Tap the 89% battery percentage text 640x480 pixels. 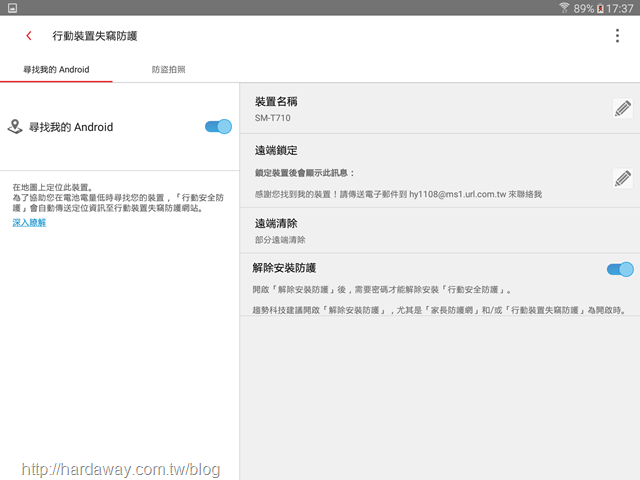coord(584,8)
